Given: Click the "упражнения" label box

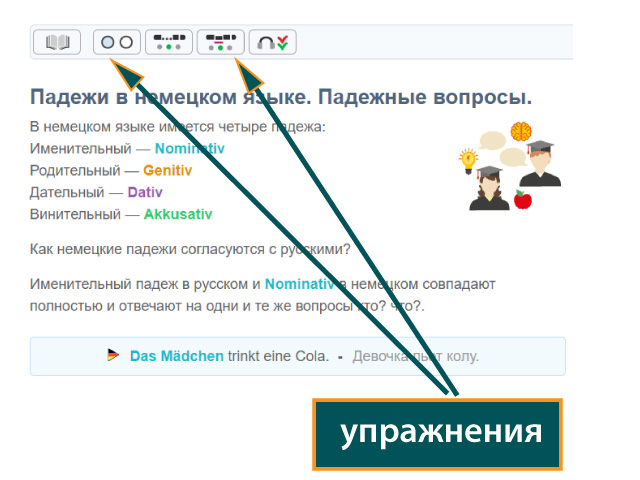Looking at the screenshot, I should (438, 434).
